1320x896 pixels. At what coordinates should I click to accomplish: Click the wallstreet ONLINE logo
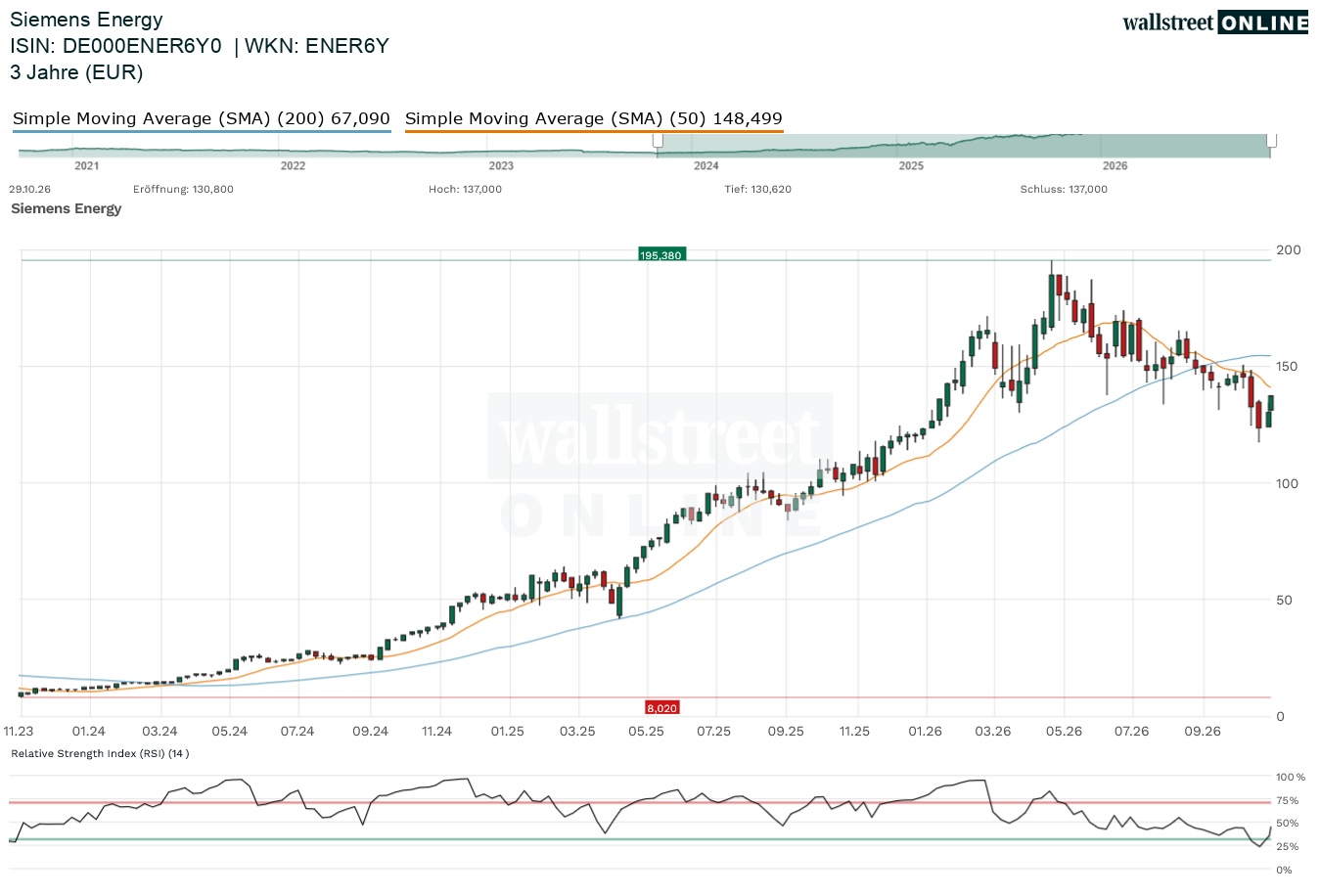point(1215,22)
